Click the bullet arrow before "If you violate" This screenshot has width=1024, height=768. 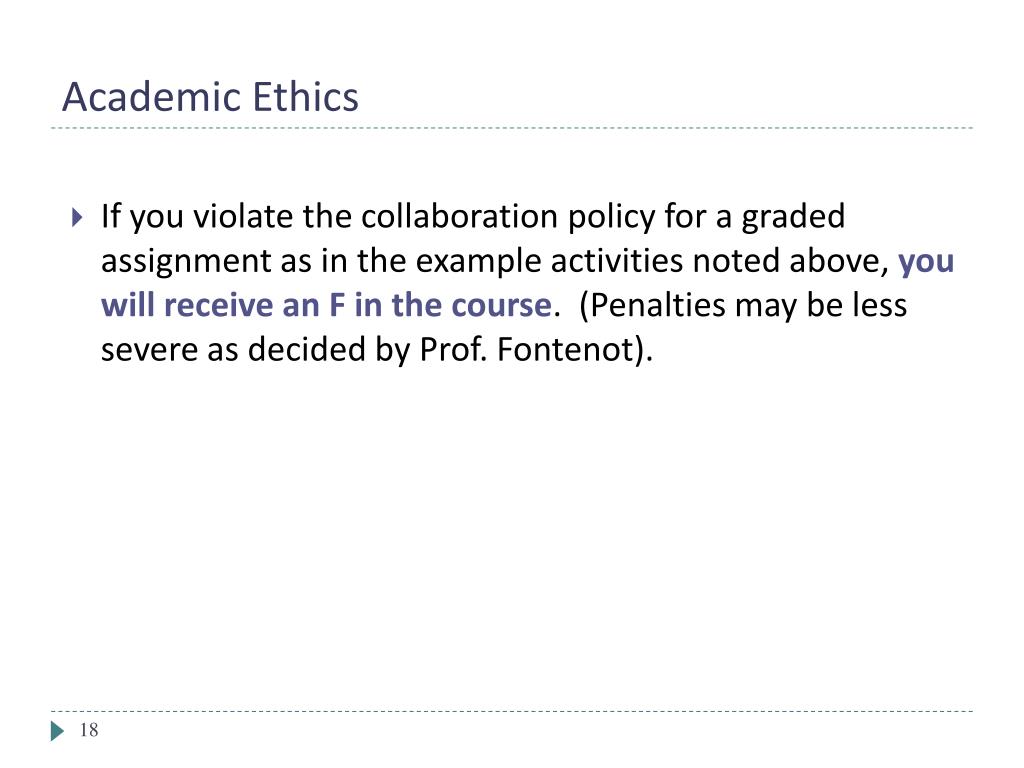(x=77, y=217)
